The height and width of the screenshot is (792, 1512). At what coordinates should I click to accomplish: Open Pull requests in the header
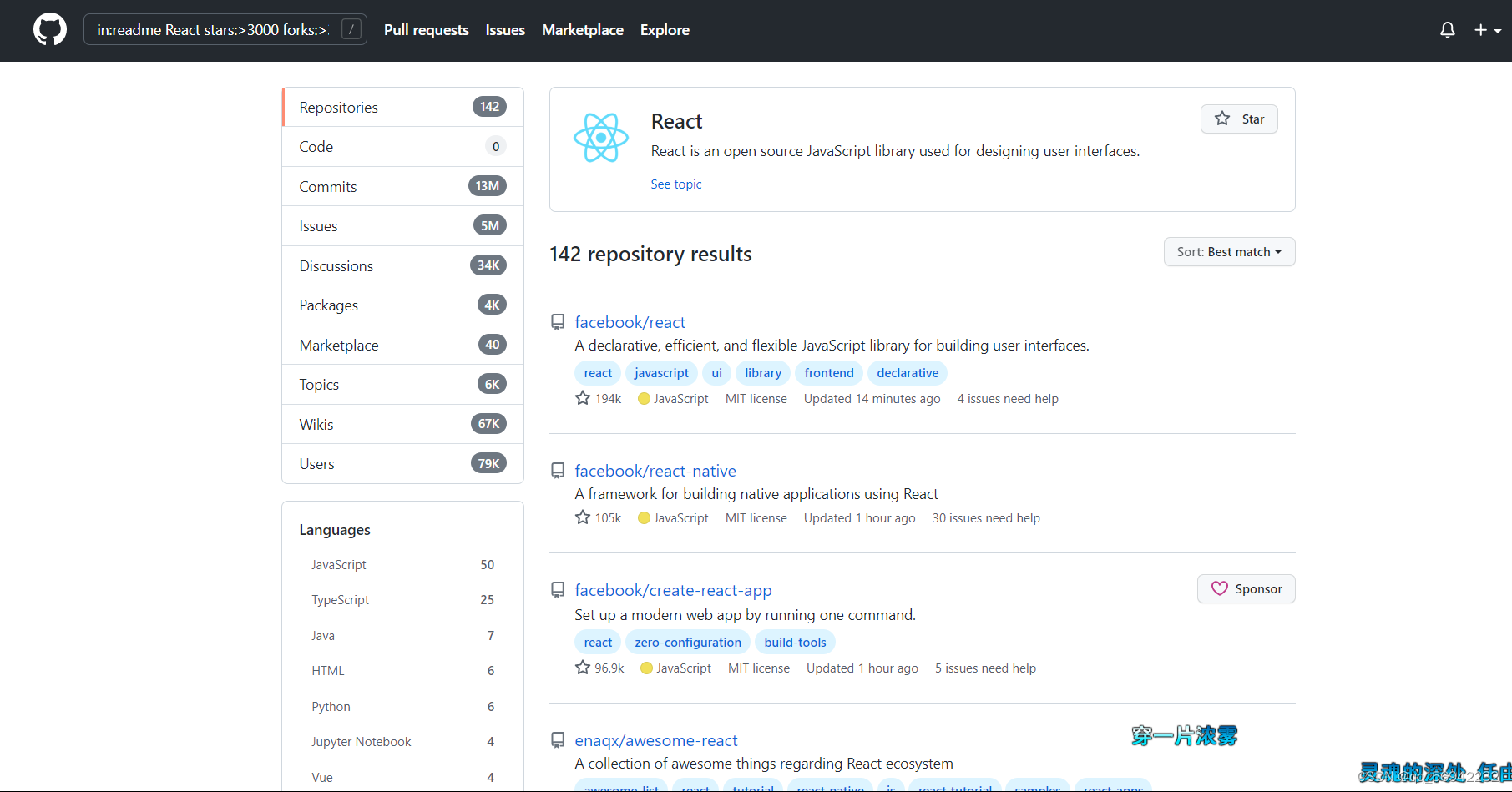point(427,30)
